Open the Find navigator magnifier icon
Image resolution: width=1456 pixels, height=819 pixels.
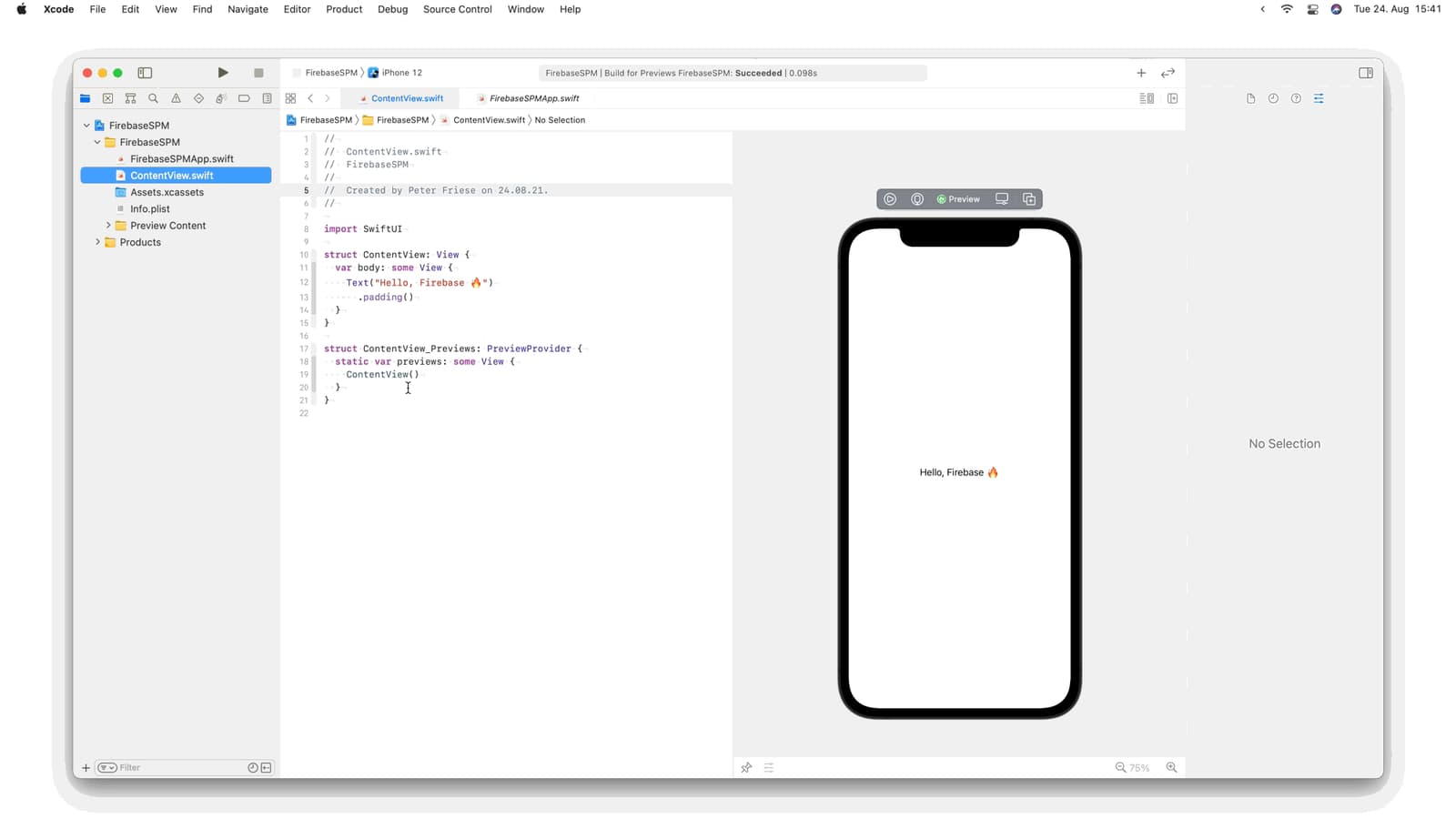[x=153, y=98]
